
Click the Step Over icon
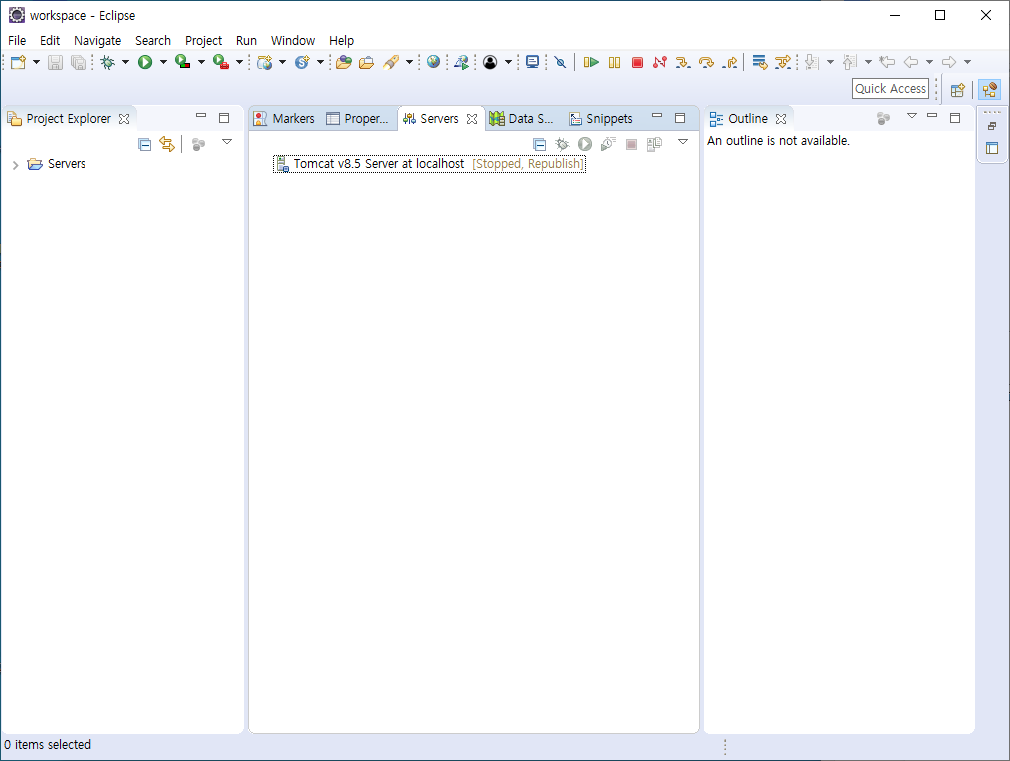(x=707, y=62)
